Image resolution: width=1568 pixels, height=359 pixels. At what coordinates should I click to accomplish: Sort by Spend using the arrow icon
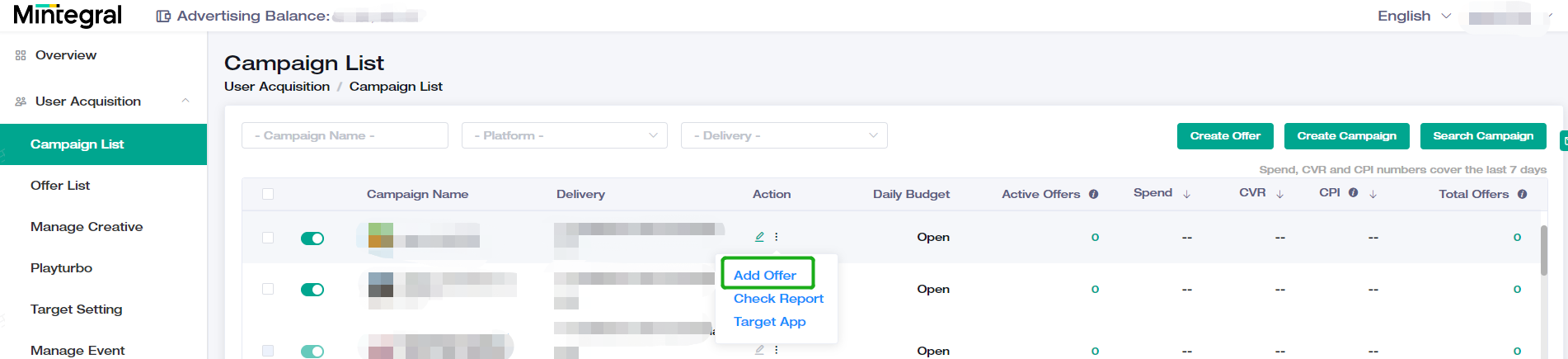click(x=1187, y=194)
